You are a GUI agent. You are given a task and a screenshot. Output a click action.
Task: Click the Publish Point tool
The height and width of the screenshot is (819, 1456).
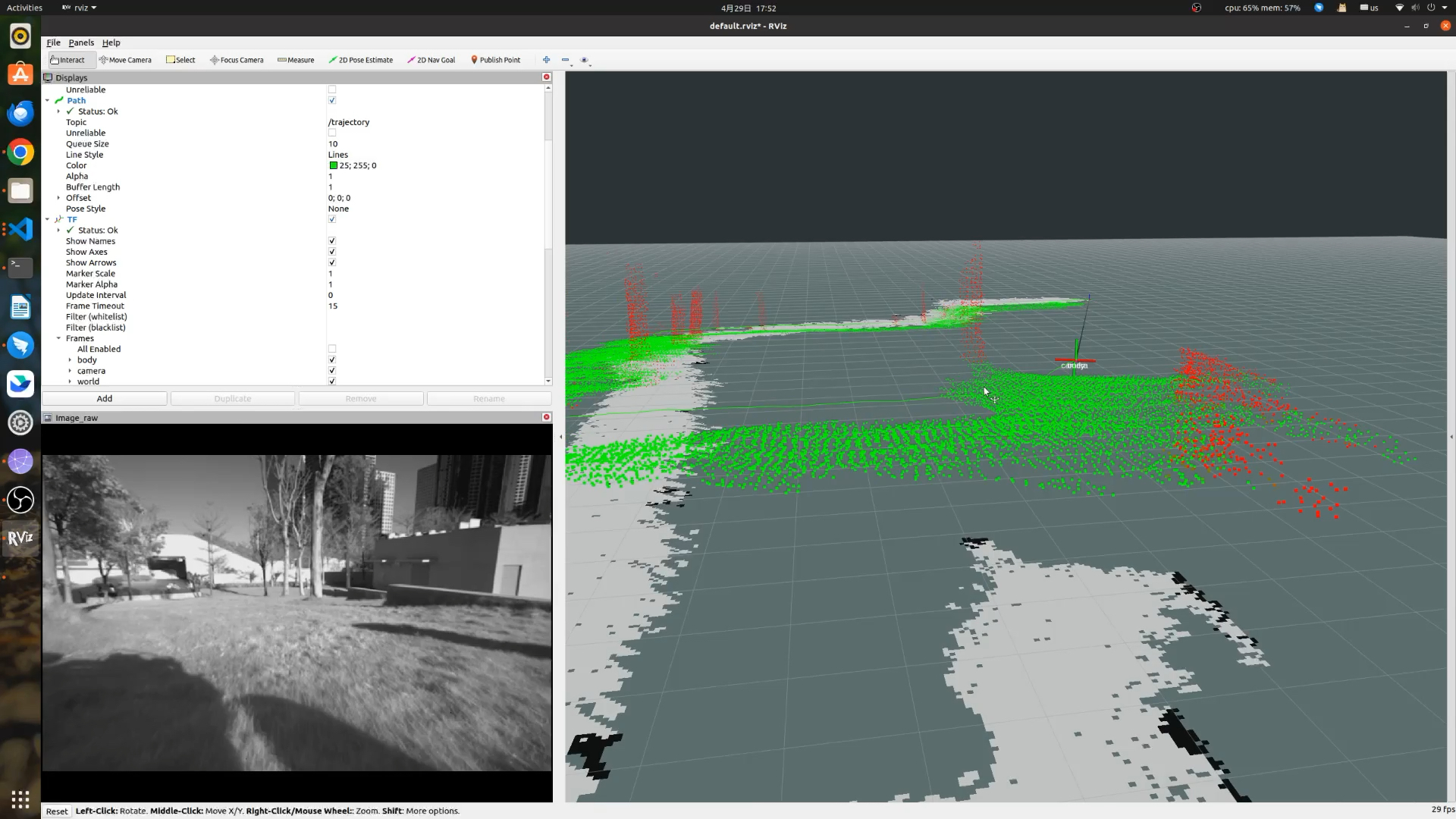(497, 60)
